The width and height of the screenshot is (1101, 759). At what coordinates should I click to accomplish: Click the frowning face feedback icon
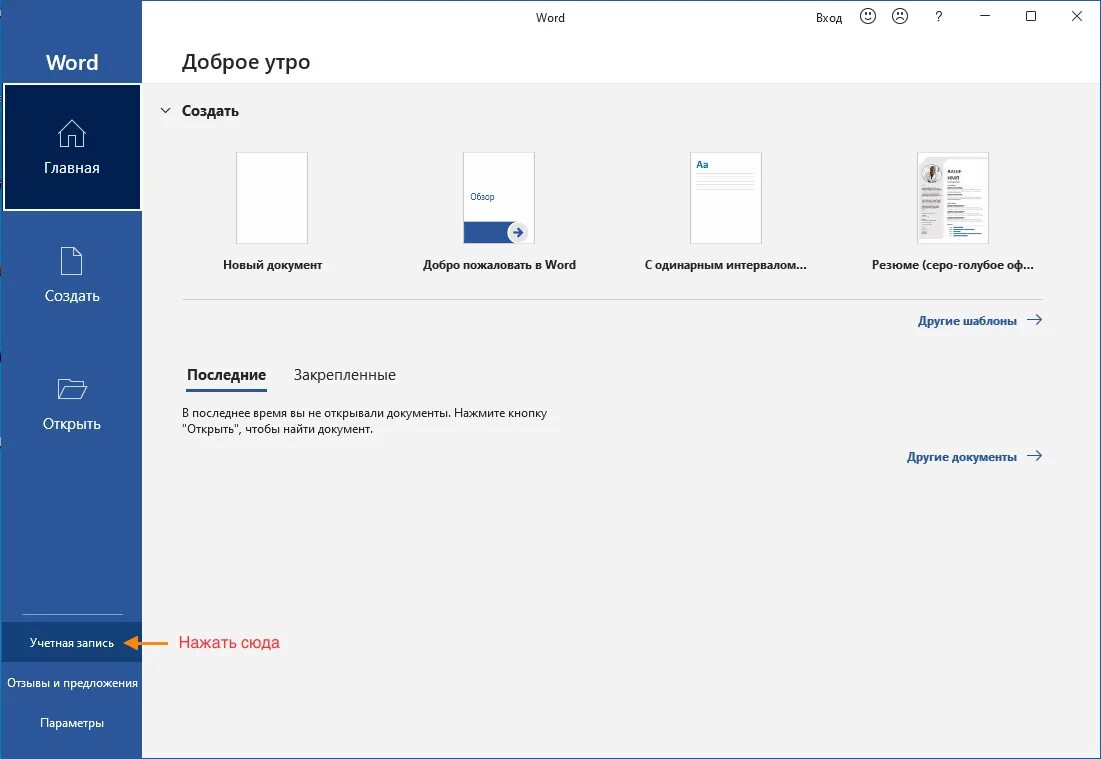point(899,16)
